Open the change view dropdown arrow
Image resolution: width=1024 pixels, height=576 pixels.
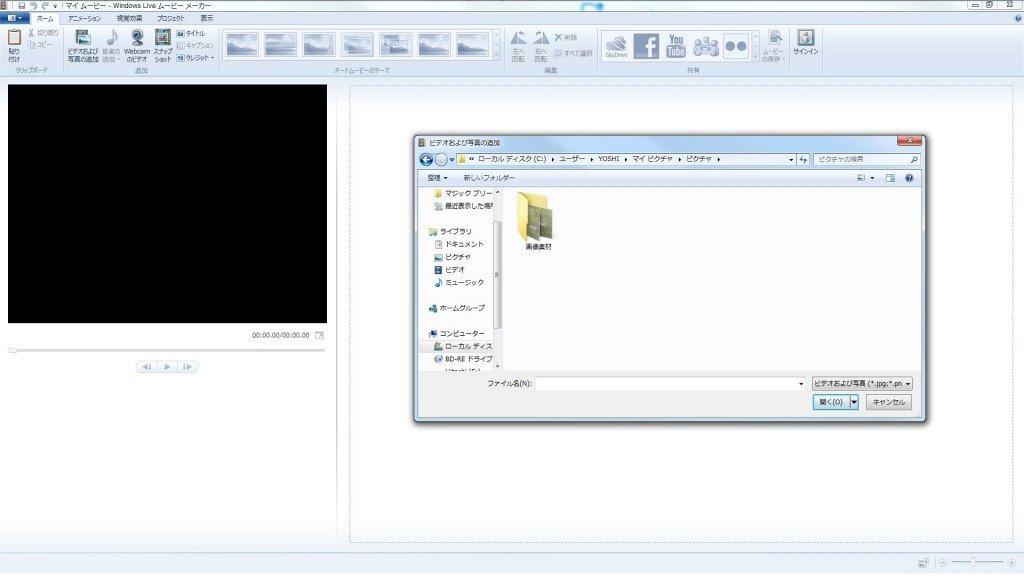coord(872,178)
